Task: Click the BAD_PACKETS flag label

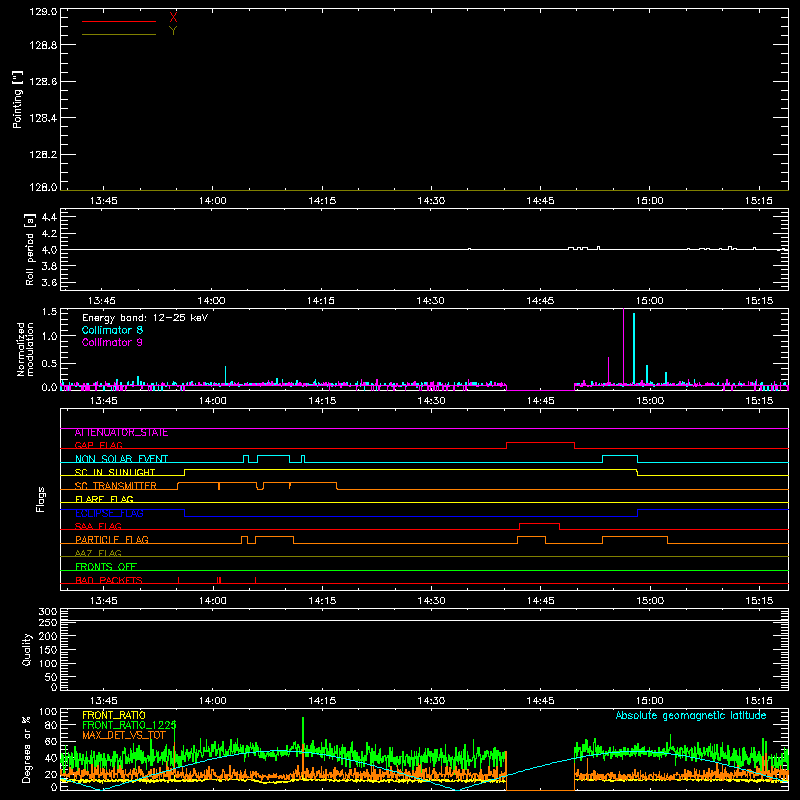Action: [109, 580]
